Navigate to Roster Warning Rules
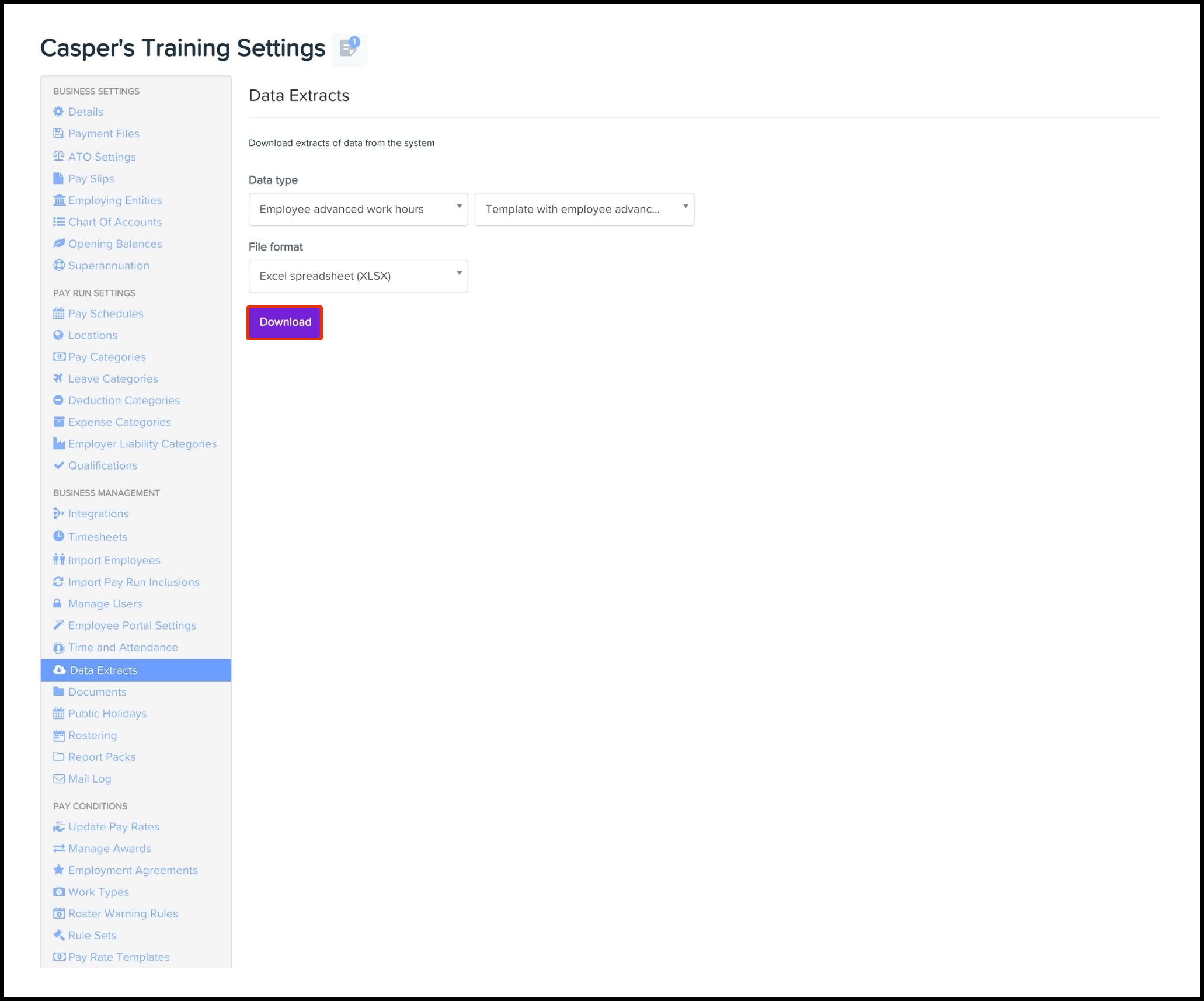Screen dimensions: 1204x1001 123,913
